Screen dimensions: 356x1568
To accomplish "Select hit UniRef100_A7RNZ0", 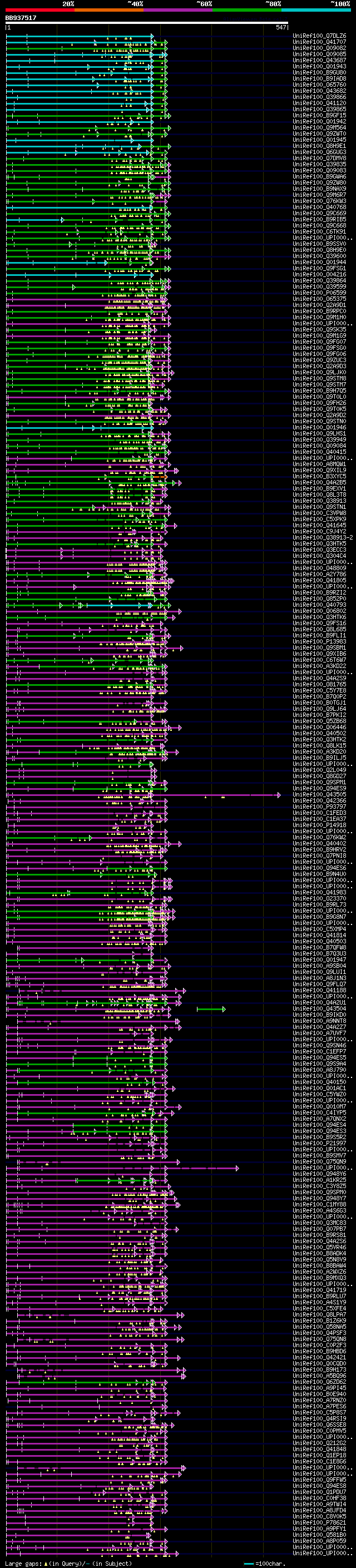I will point(319,1401).
